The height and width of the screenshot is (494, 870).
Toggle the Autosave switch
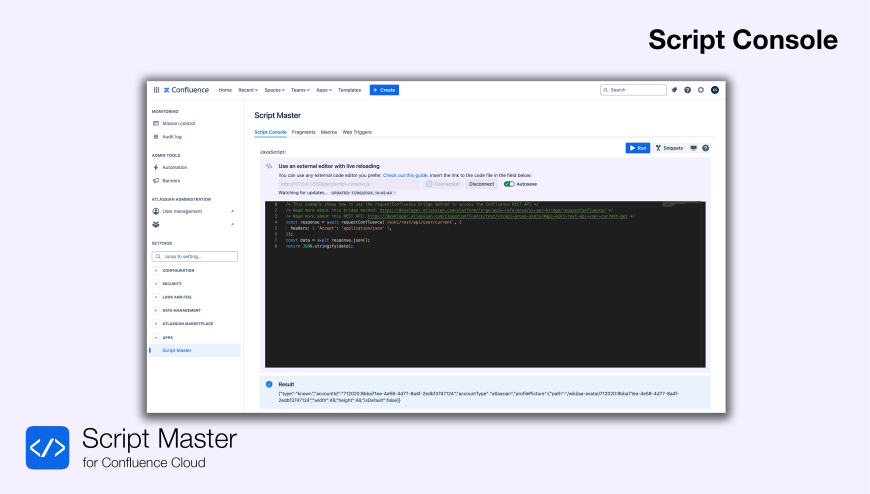pyautogui.click(x=509, y=184)
